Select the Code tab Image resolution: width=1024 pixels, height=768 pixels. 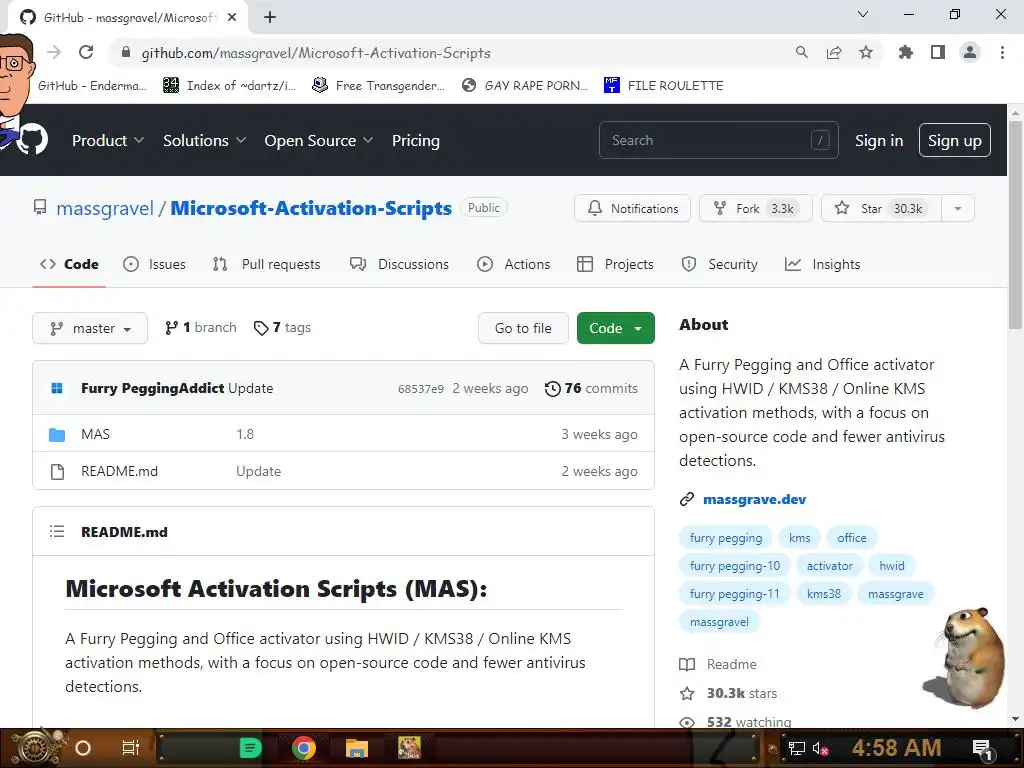tap(69, 264)
